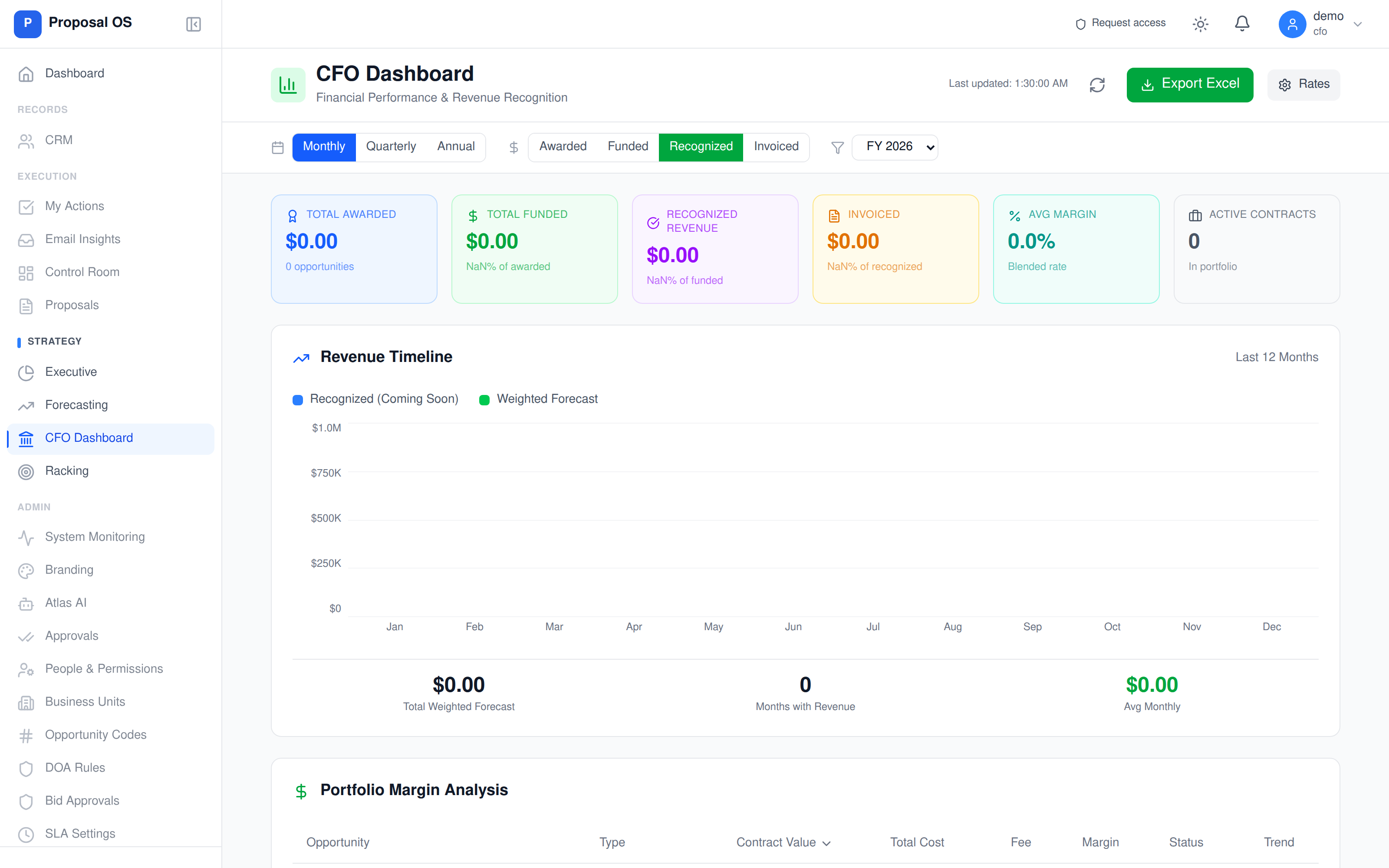Open the Atlas AI panel
This screenshot has height=868, width=1389.
pos(65,602)
